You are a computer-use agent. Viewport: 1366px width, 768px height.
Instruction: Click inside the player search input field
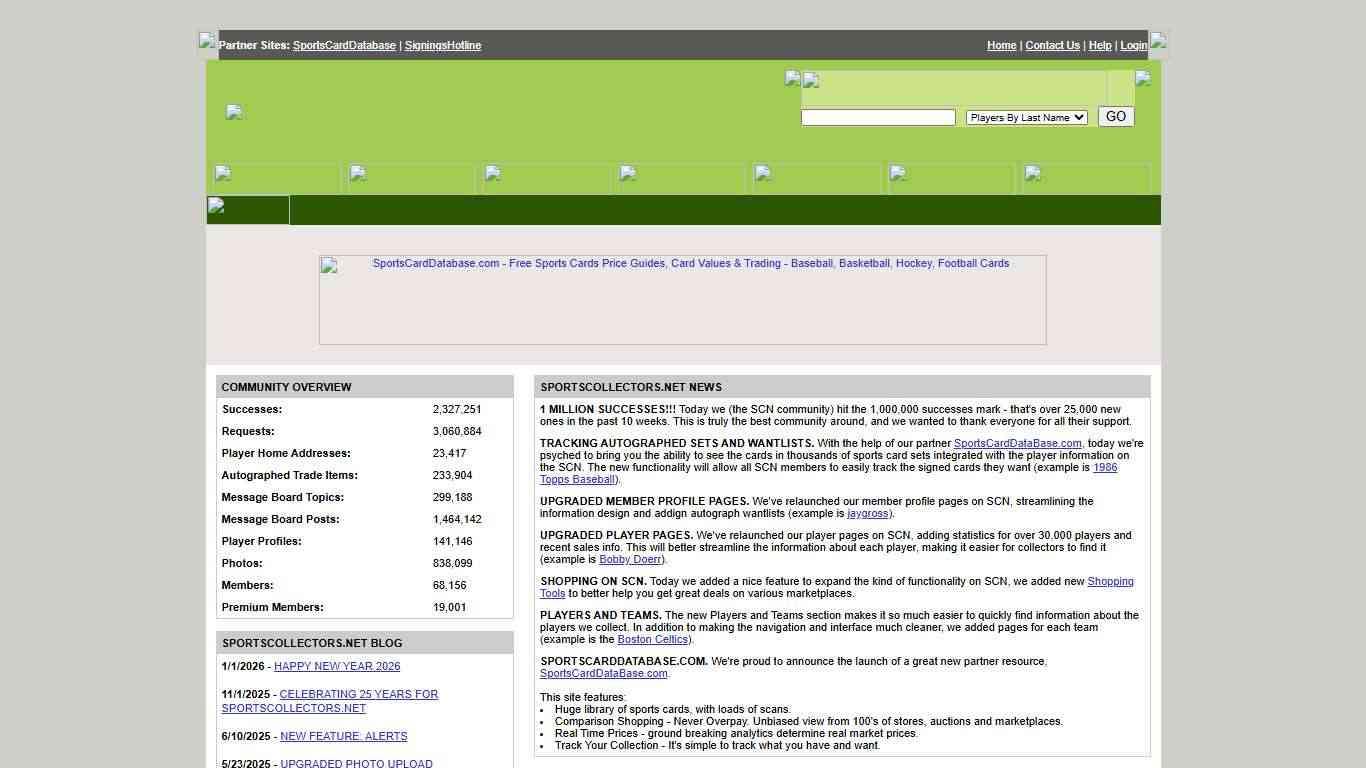coord(878,117)
